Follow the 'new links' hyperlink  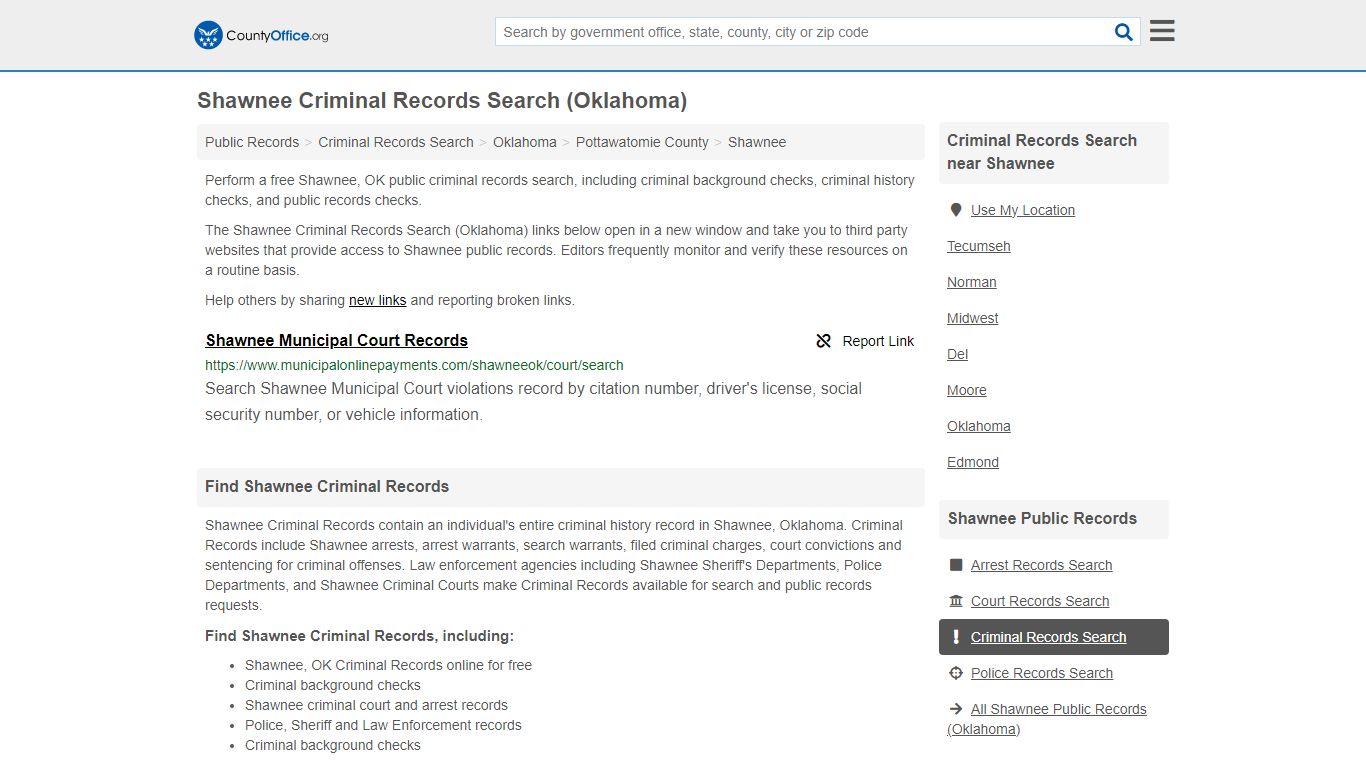378,300
